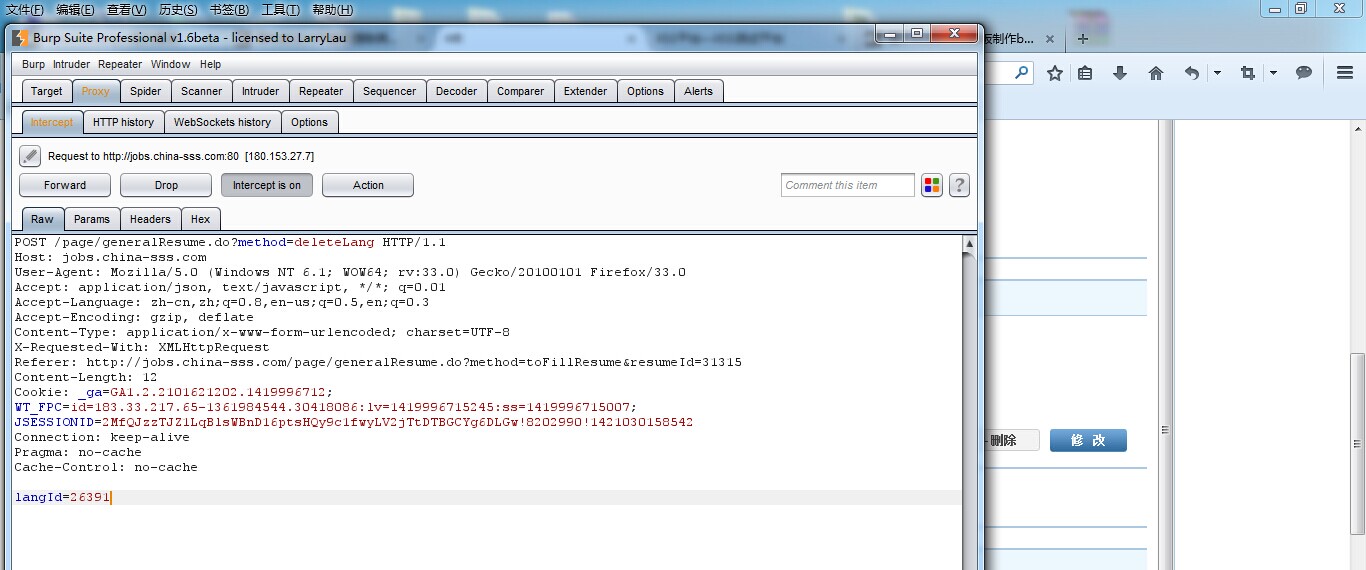Open the browser 书签(B) menu

(230, 10)
